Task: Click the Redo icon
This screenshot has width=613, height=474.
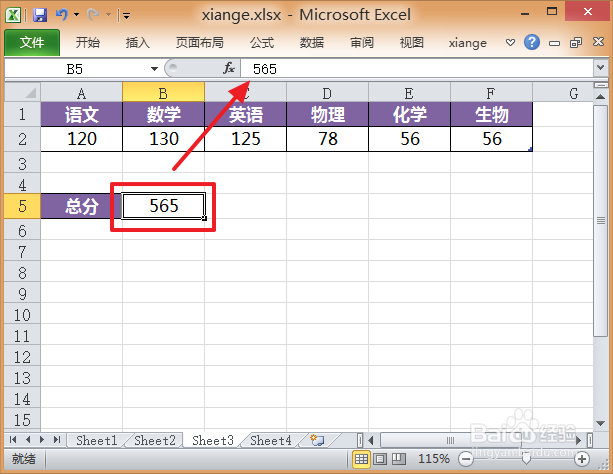Action: [93, 15]
